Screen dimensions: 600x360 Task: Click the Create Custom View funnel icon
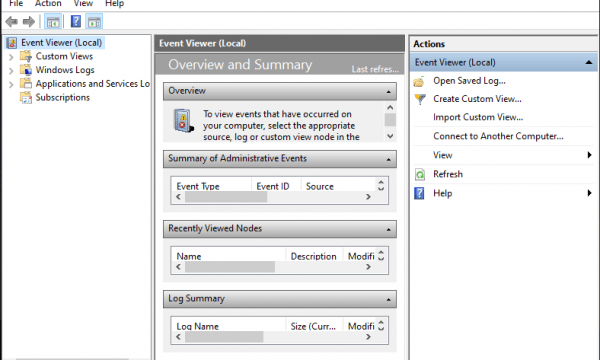coord(420,99)
